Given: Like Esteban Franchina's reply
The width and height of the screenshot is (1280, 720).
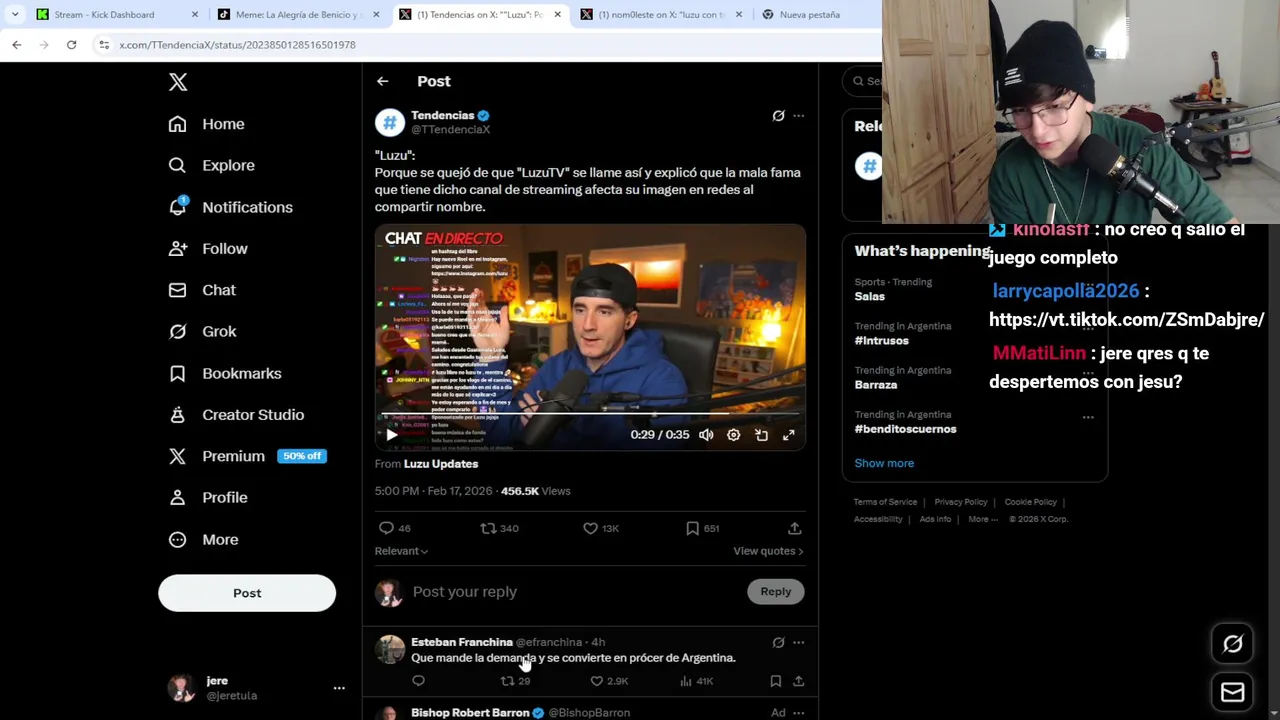Looking at the screenshot, I should tap(596, 681).
